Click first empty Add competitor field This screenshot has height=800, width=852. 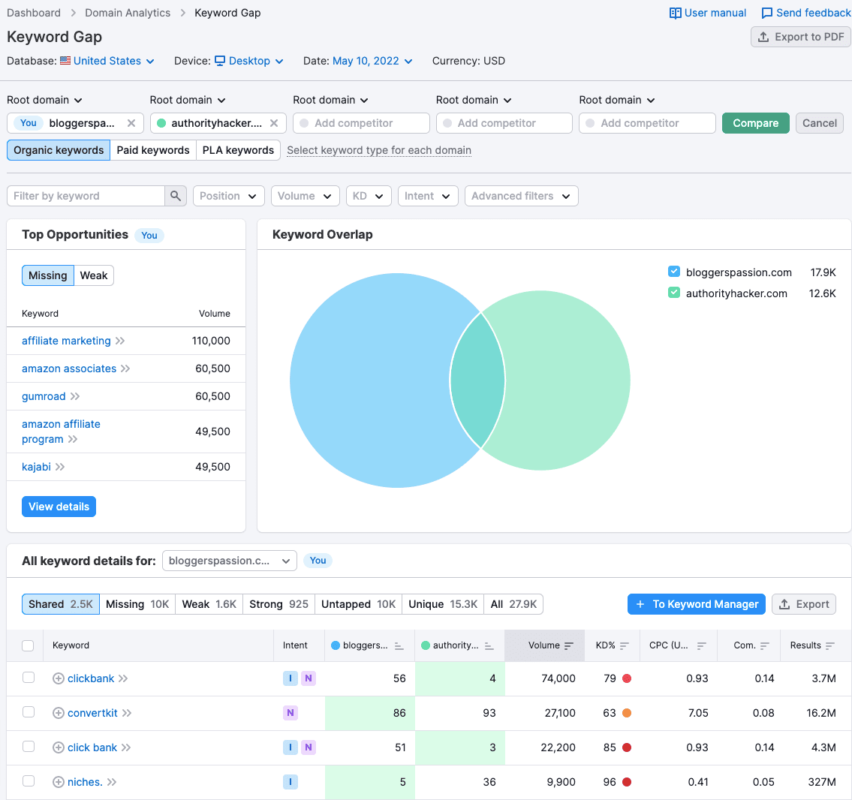tap(361, 123)
